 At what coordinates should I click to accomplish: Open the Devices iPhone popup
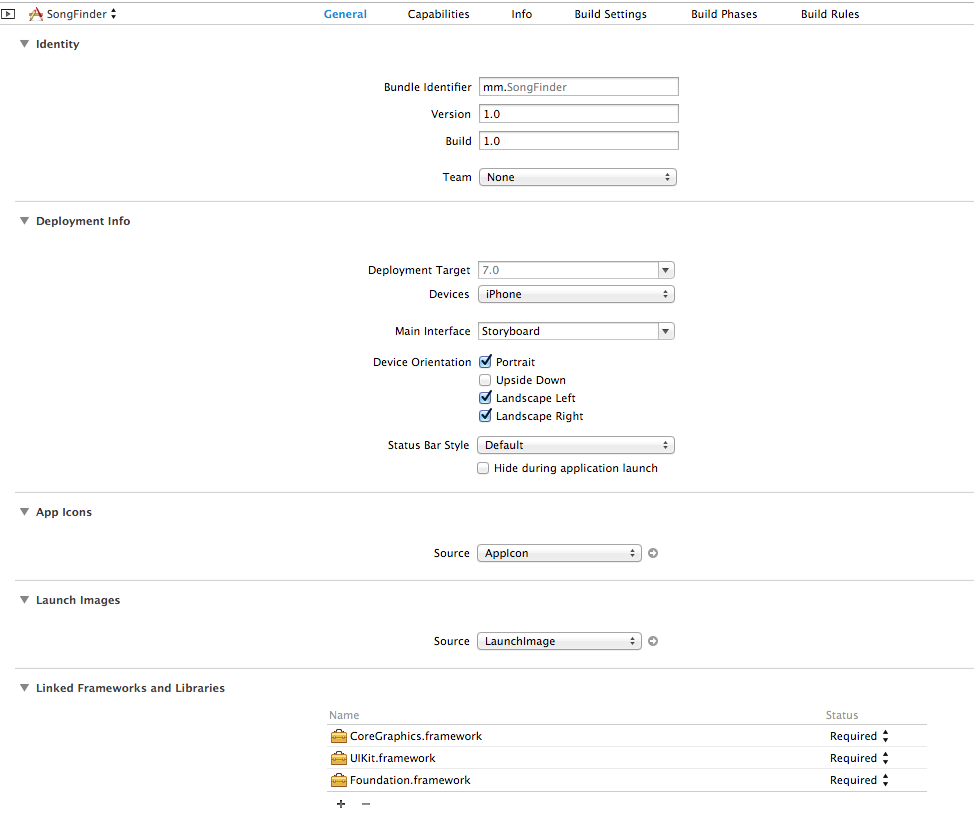click(x=576, y=294)
